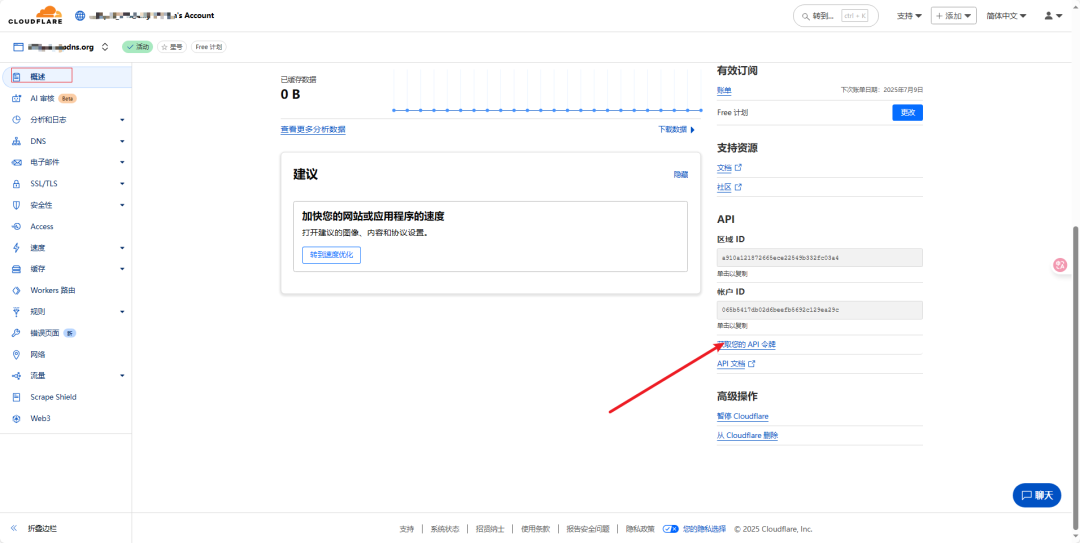The width and height of the screenshot is (1080, 543).
Task: Expand the rules submenu arrow
Action: point(122,312)
